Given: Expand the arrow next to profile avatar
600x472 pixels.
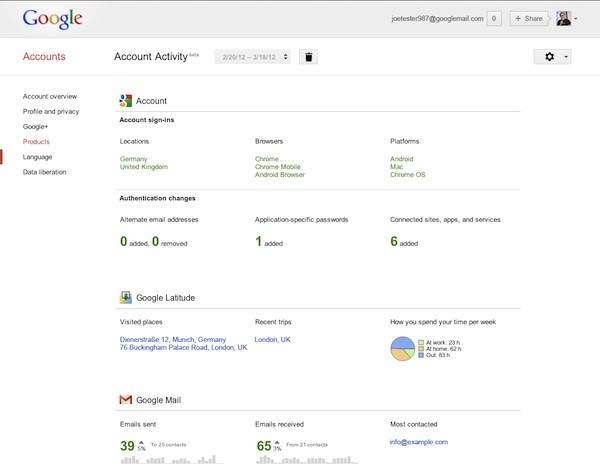Looking at the screenshot, I should [x=576, y=18].
